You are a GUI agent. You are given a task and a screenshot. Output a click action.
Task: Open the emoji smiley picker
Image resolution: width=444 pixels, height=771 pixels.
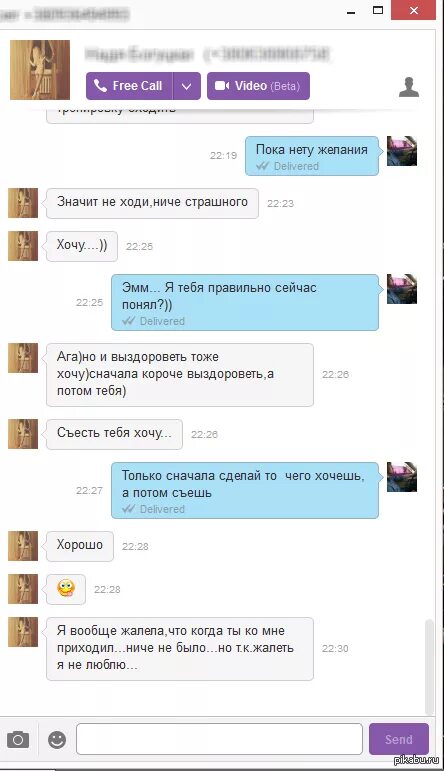pyautogui.click(x=57, y=739)
